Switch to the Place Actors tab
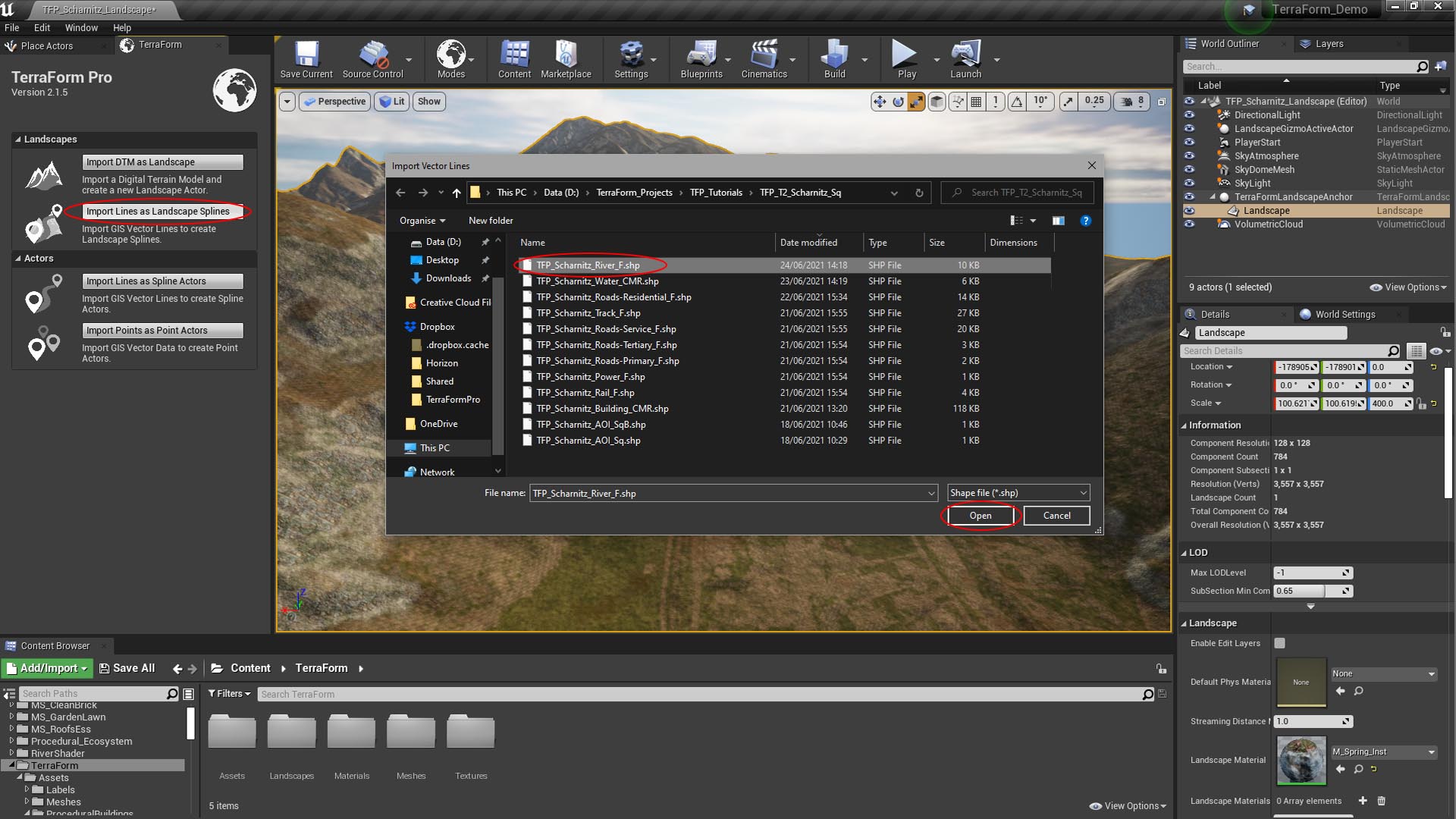Viewport: 1456px width, 819px height. [47, 45]
